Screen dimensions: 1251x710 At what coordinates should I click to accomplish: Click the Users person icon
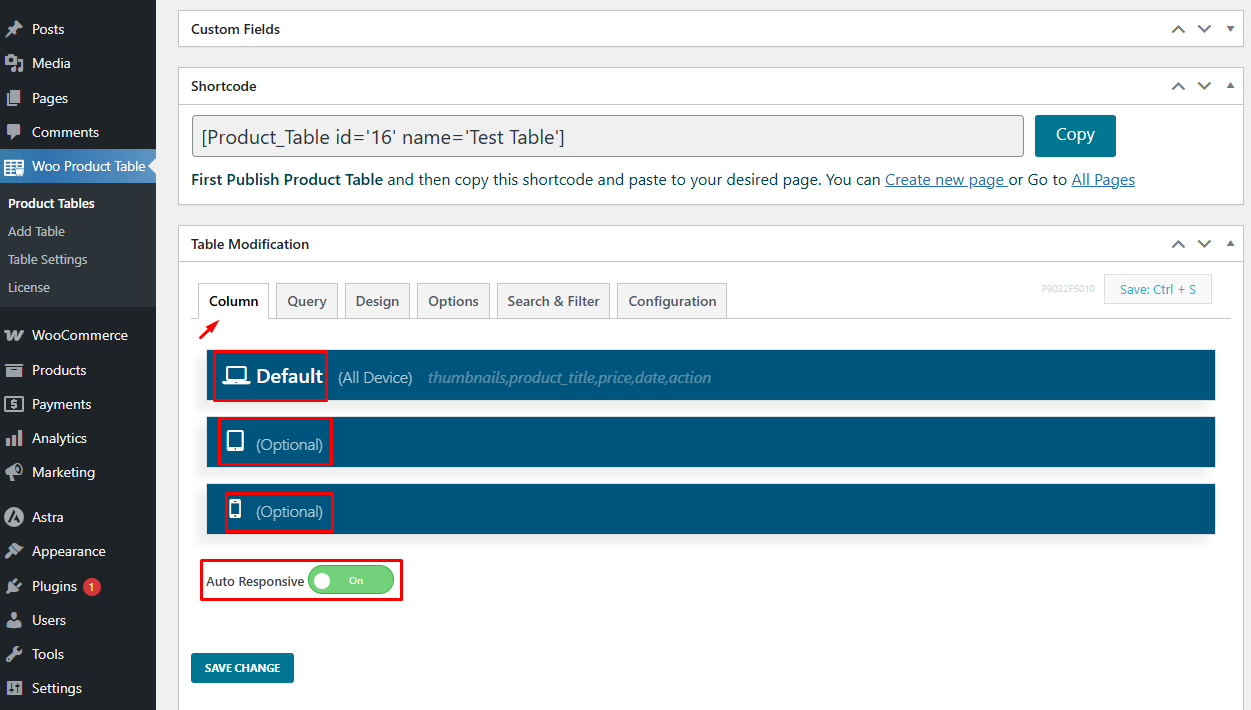coord(14,620)
